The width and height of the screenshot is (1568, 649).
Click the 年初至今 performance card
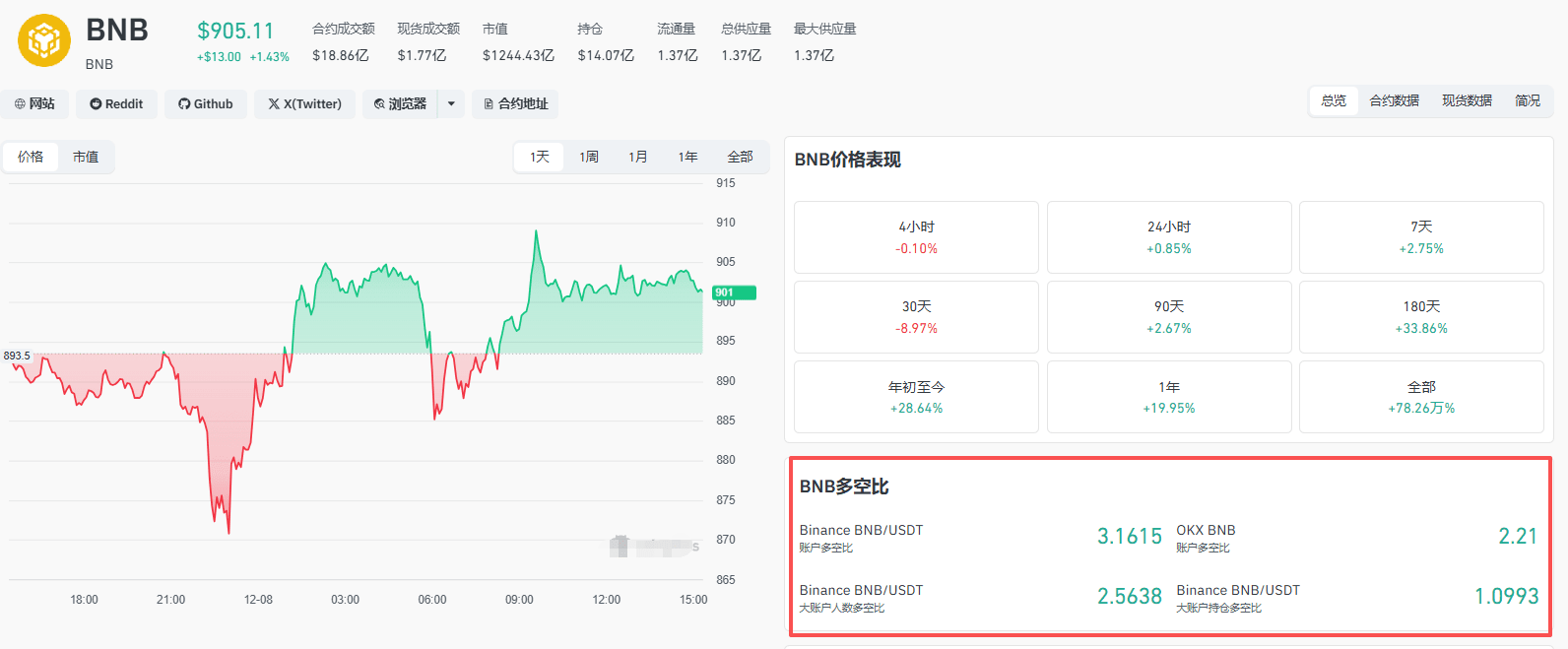916,397
